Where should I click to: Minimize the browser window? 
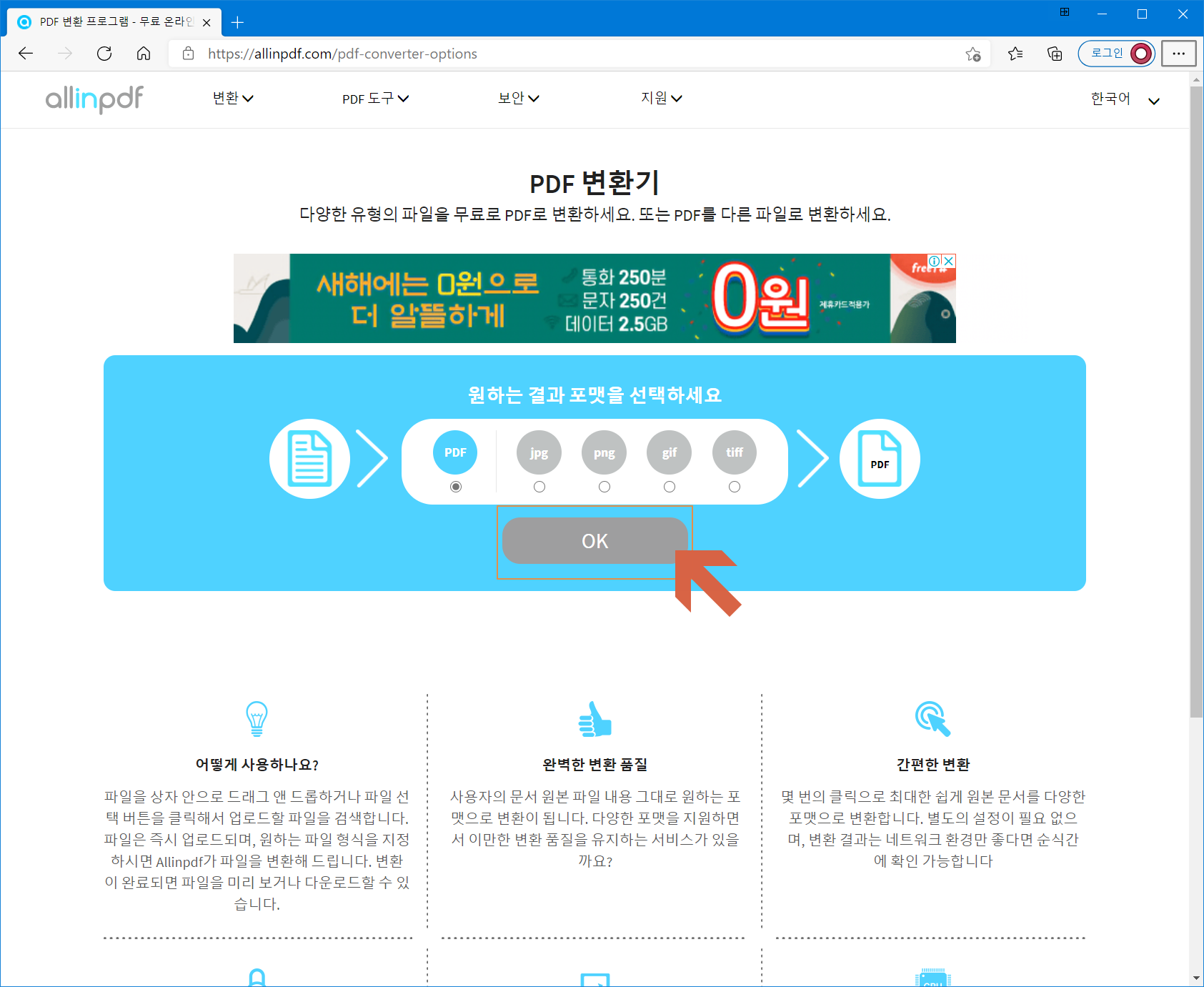(x=1102, y=14)
